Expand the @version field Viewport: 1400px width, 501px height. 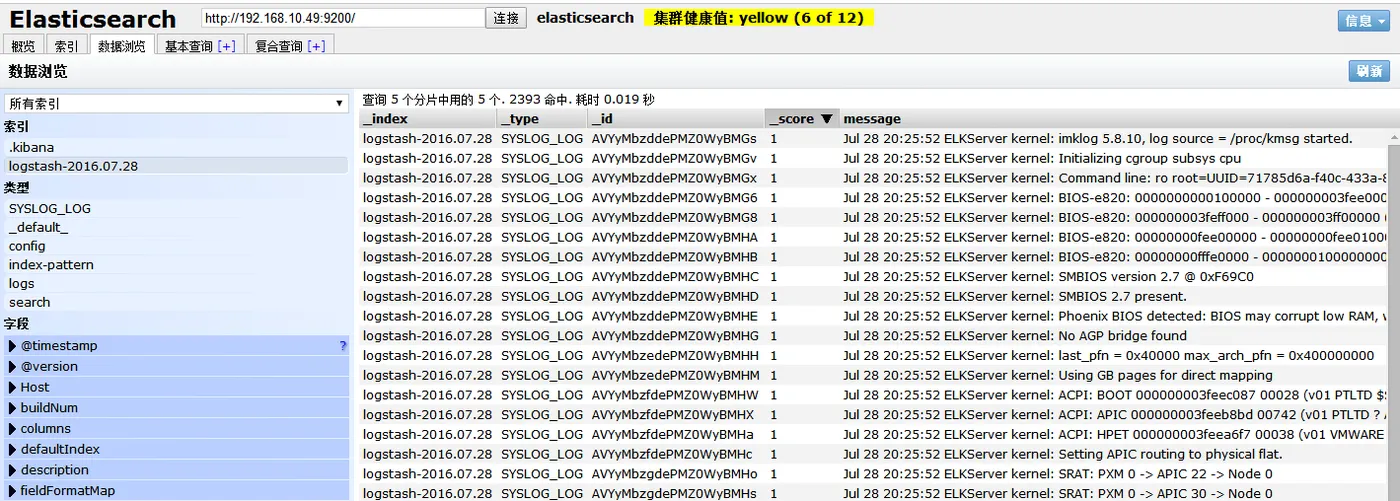(x=12, y=367)
